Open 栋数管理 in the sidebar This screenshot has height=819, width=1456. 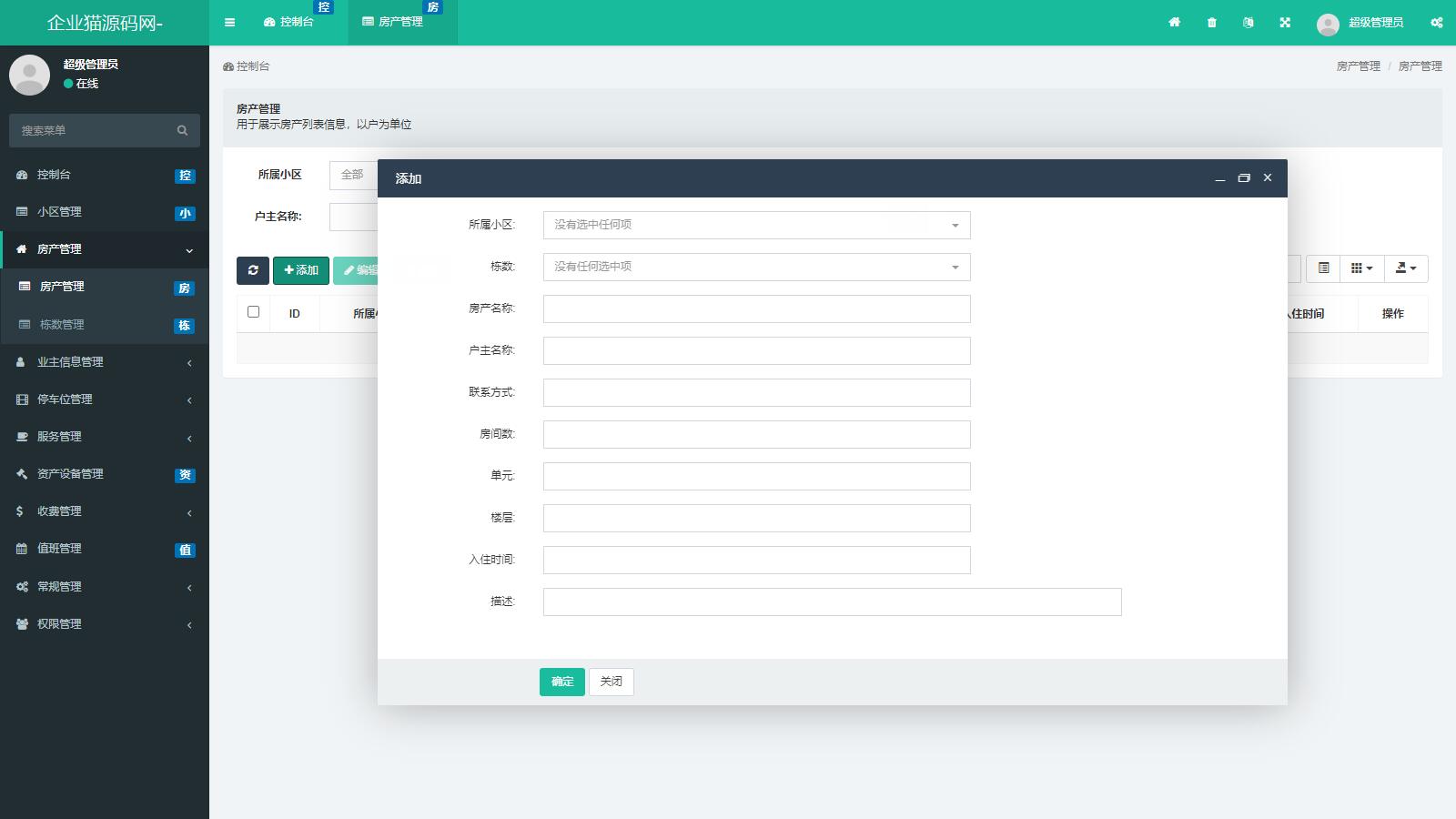click(62, 325)
